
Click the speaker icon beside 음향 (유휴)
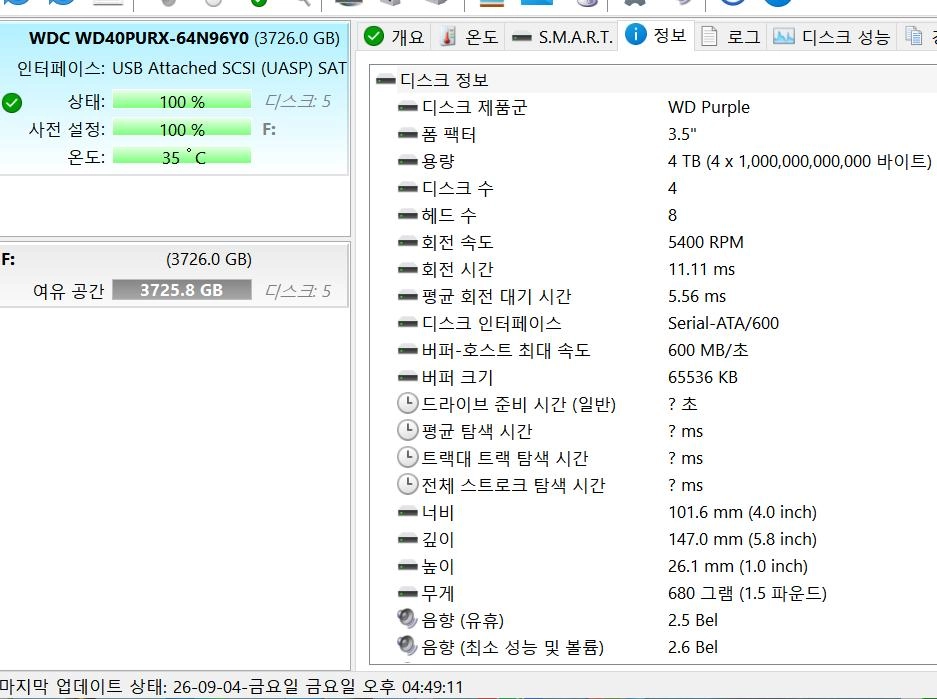(407, 619)
